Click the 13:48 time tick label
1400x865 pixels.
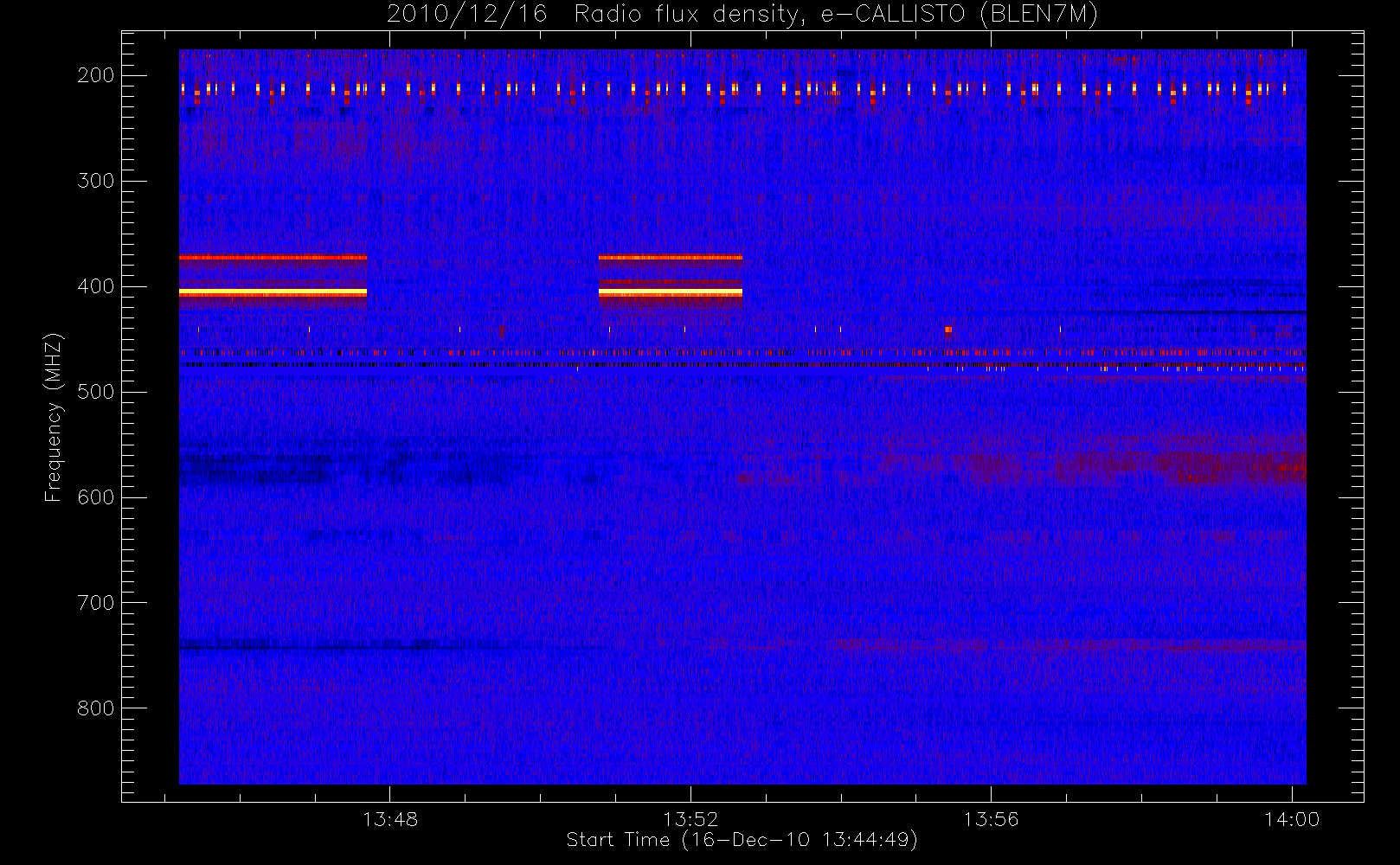tap(390, 819)
